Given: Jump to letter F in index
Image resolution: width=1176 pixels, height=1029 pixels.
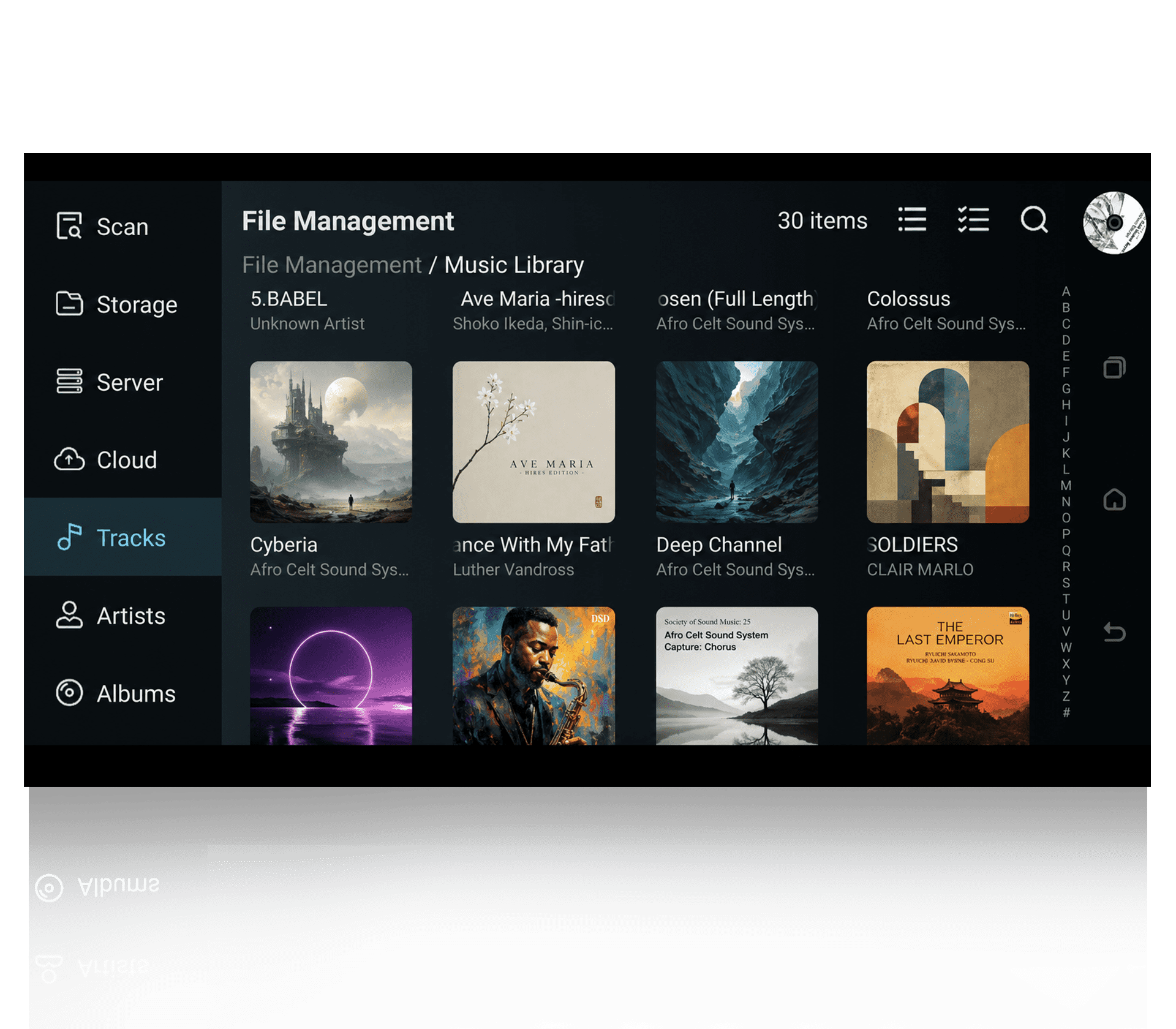Looking at the screenshot, I should 1066,372.
